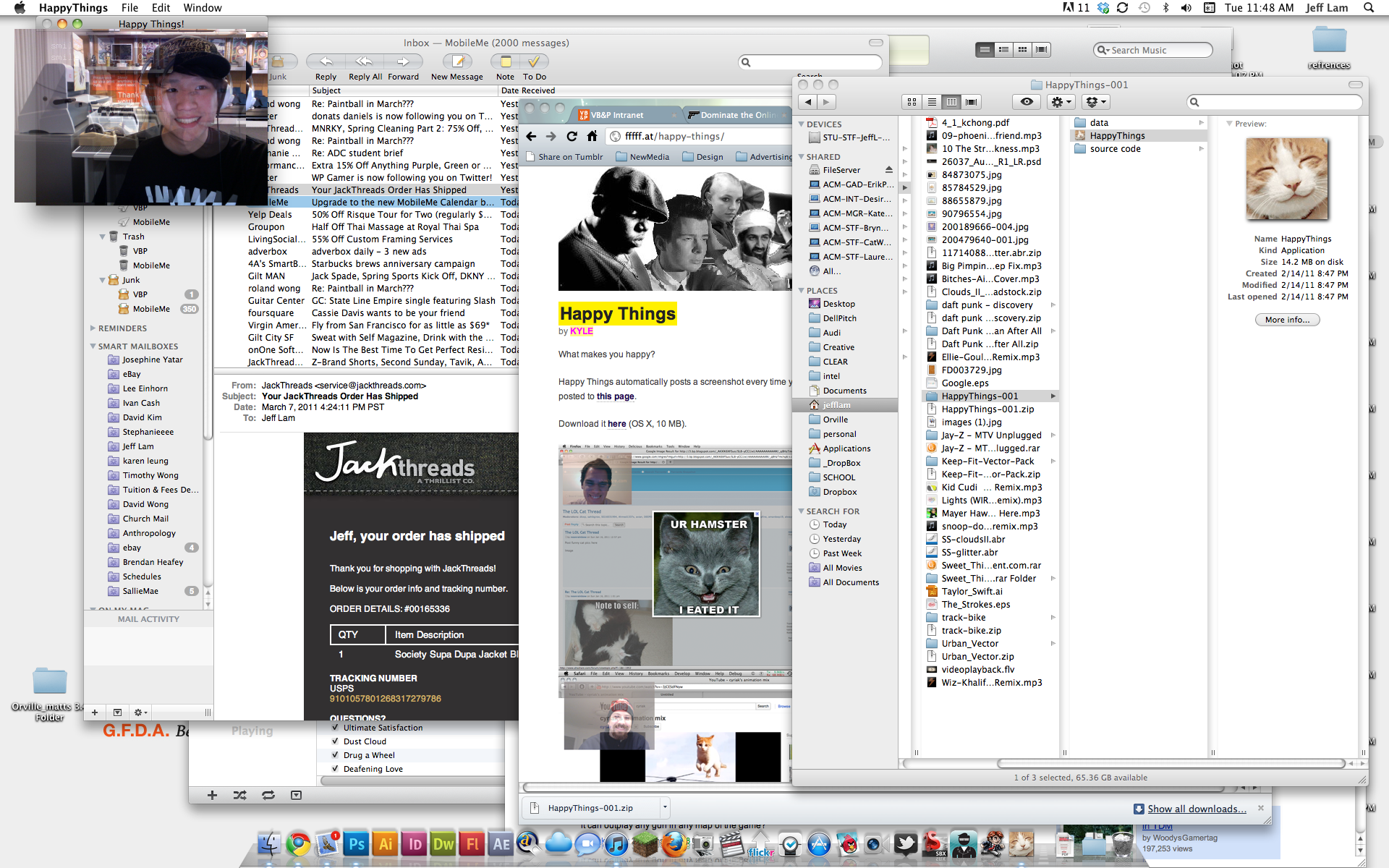Image resolution: width=1389 pixels, height=868 pixels.
Task: Click the browser address bar
Action: click(699, 136)
